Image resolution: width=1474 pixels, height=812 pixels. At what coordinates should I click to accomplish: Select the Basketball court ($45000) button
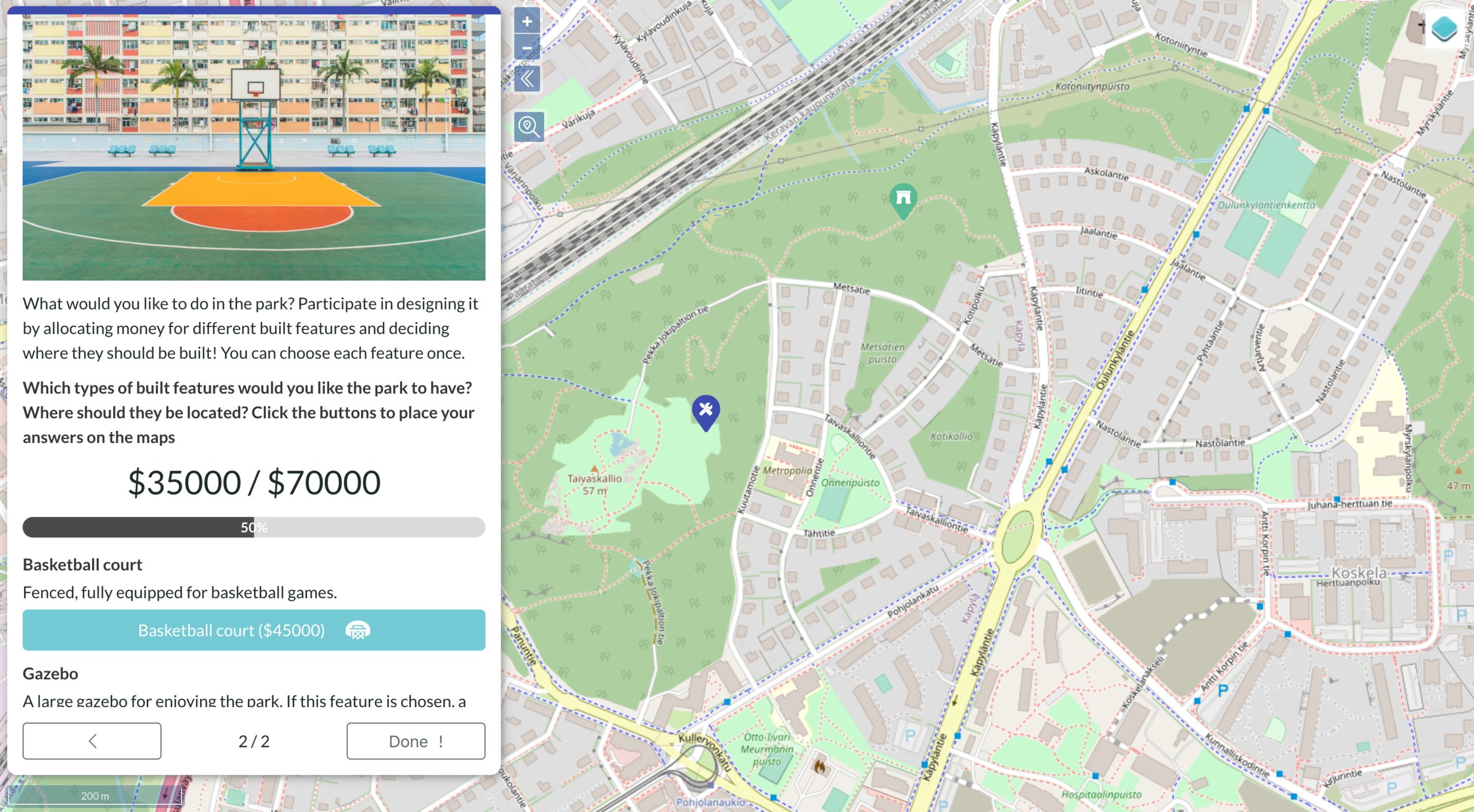click(x=254, y=630)
